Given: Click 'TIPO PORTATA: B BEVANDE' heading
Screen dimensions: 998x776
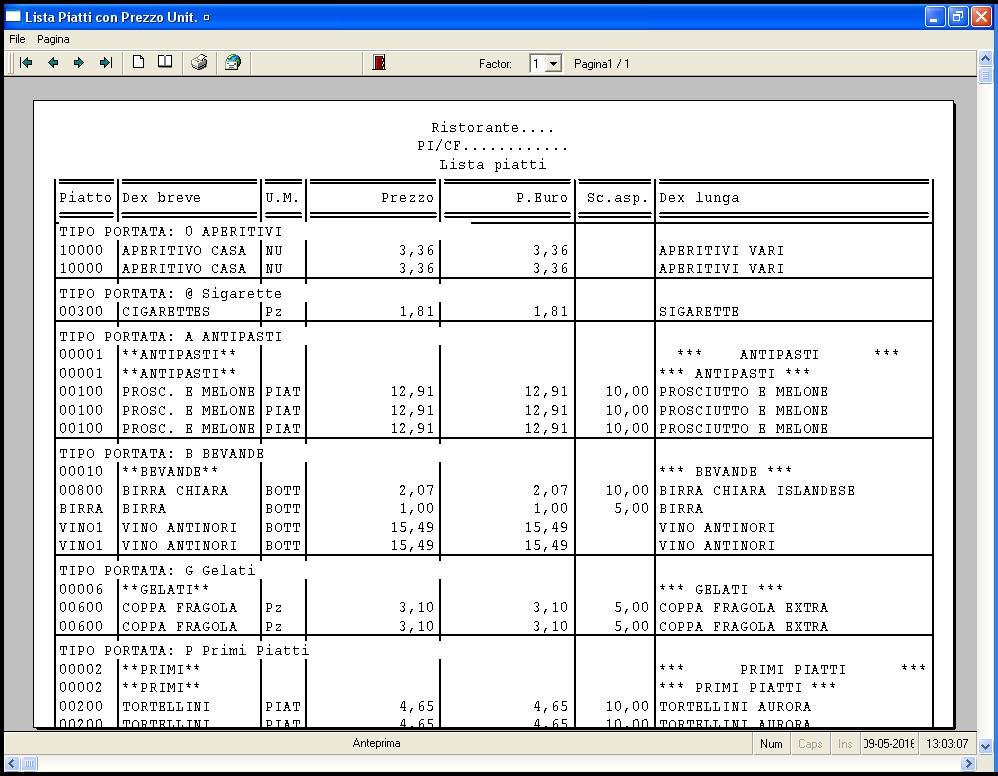Looking at the screenshot, I should coord(162,453).
